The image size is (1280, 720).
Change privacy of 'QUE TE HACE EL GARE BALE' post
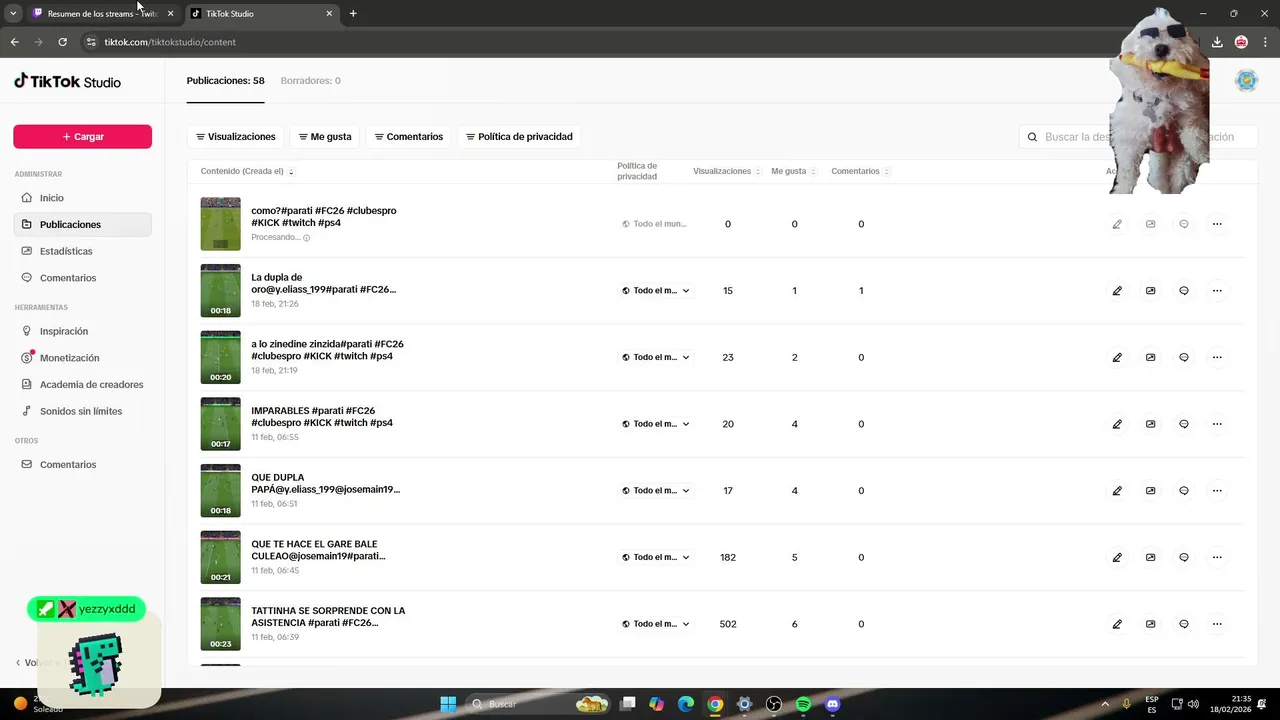point(656,557)
